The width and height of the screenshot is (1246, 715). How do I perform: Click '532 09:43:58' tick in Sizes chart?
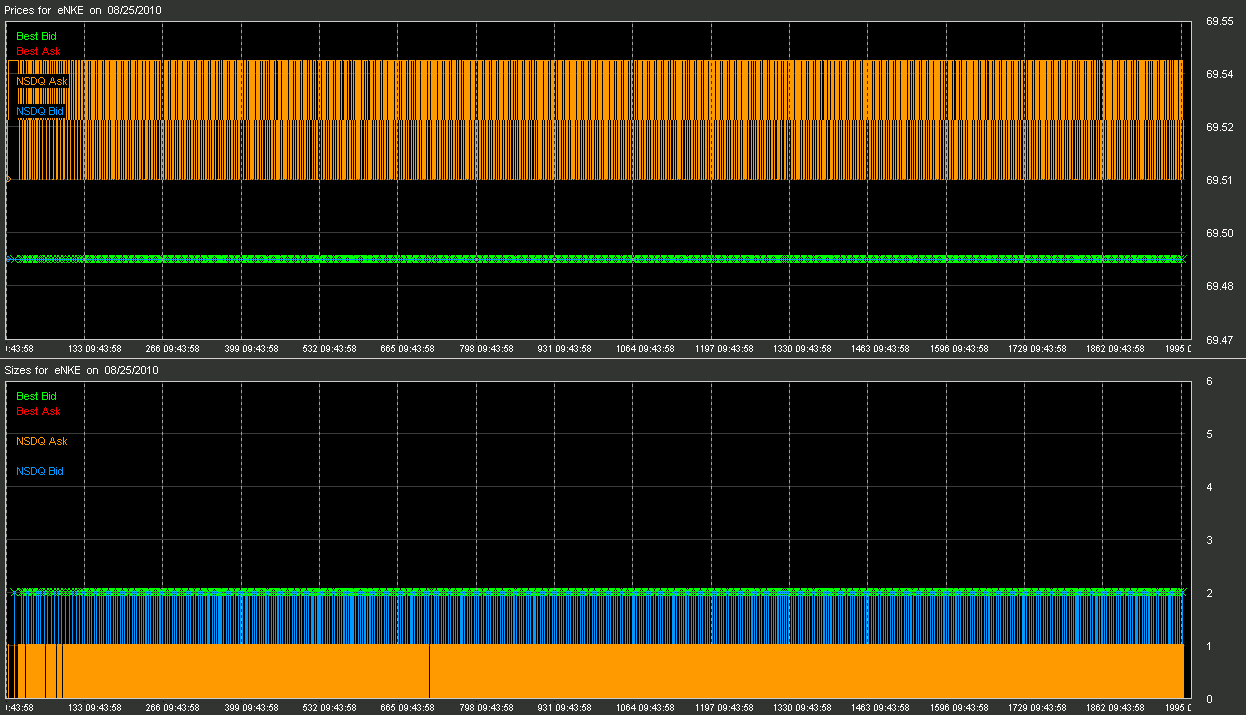329,708
